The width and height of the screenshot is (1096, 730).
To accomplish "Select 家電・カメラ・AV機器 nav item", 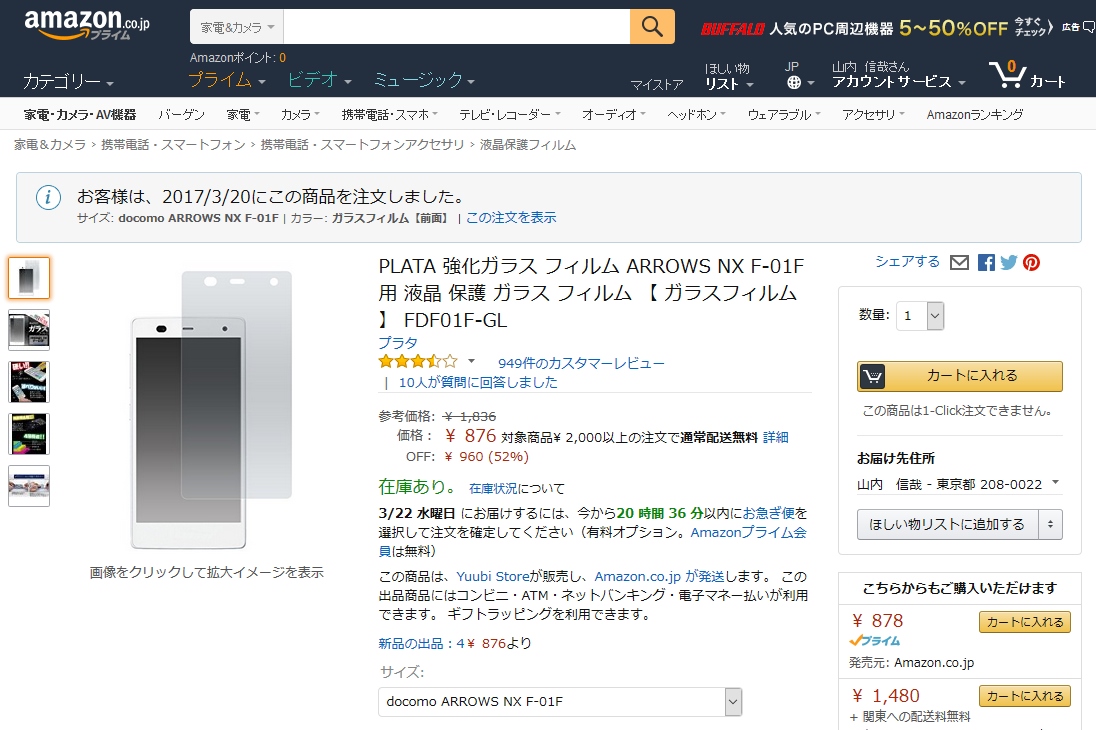I will click(x=80, y=115).
